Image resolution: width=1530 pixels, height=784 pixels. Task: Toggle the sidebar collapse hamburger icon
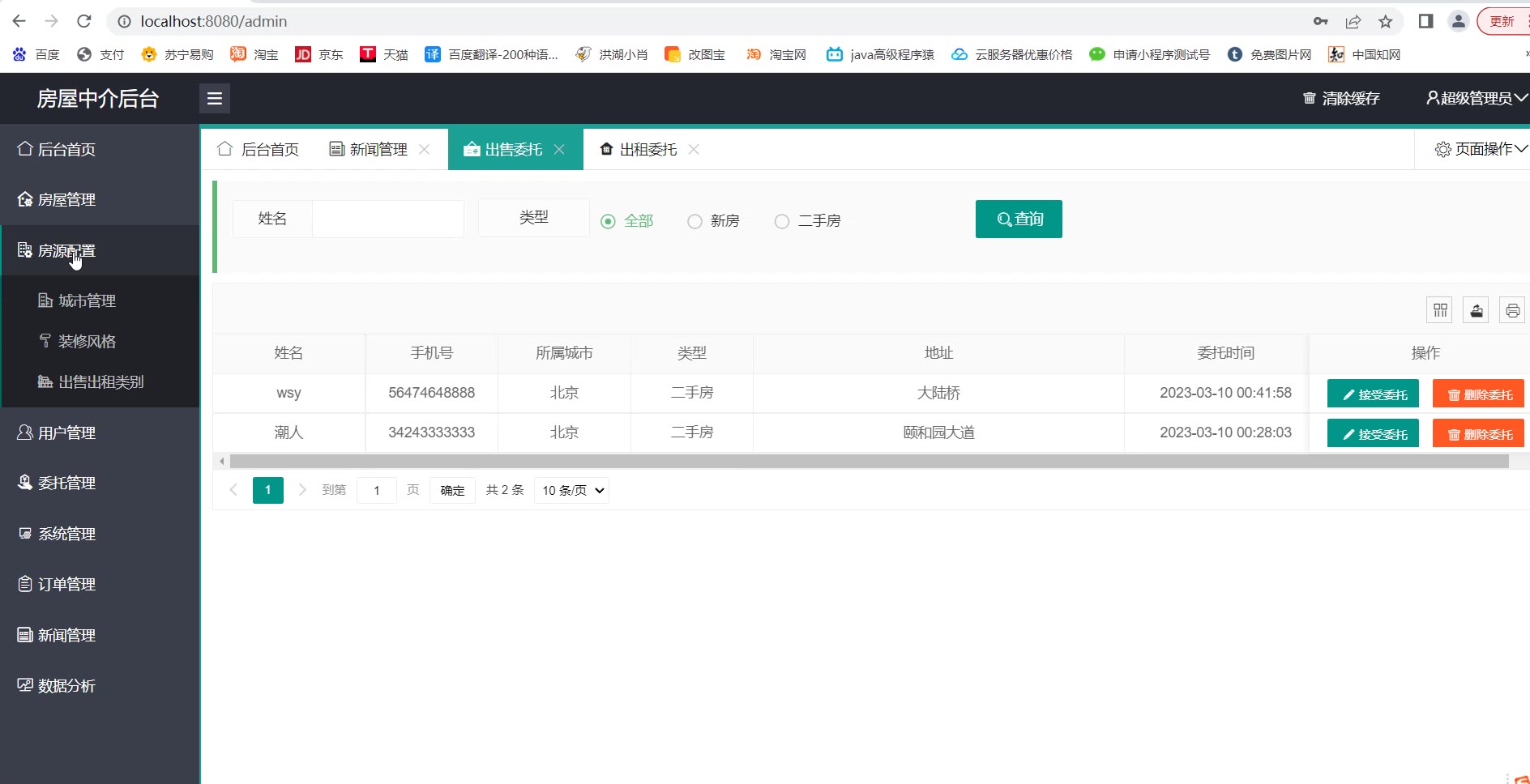click(215, 99)
